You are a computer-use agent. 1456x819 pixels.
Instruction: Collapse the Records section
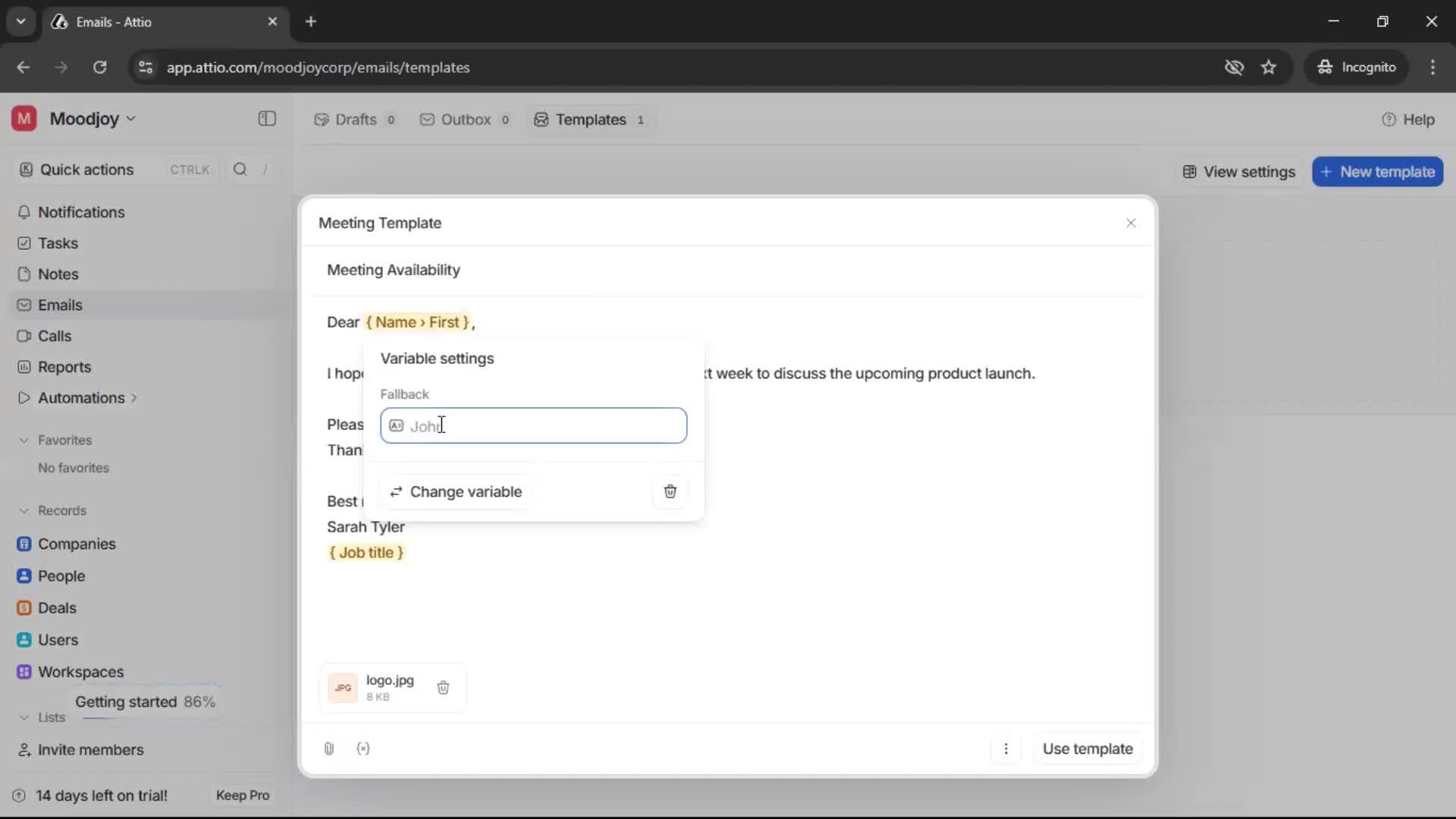23,510
